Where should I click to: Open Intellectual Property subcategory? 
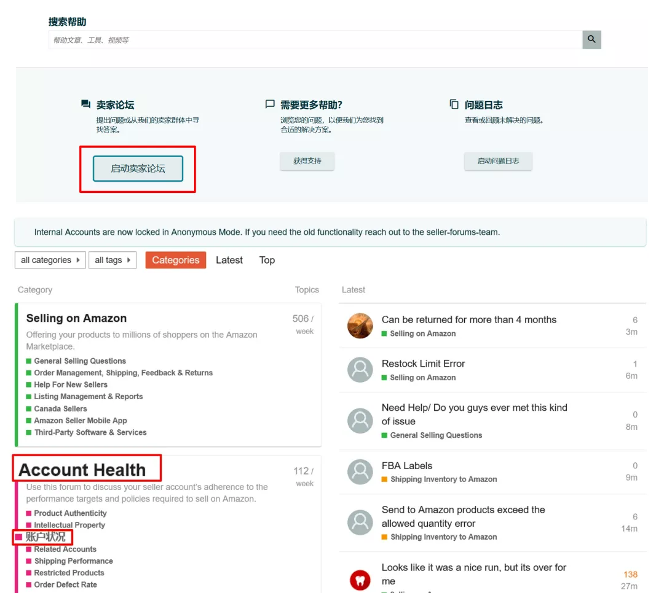[x=69, y=525]
